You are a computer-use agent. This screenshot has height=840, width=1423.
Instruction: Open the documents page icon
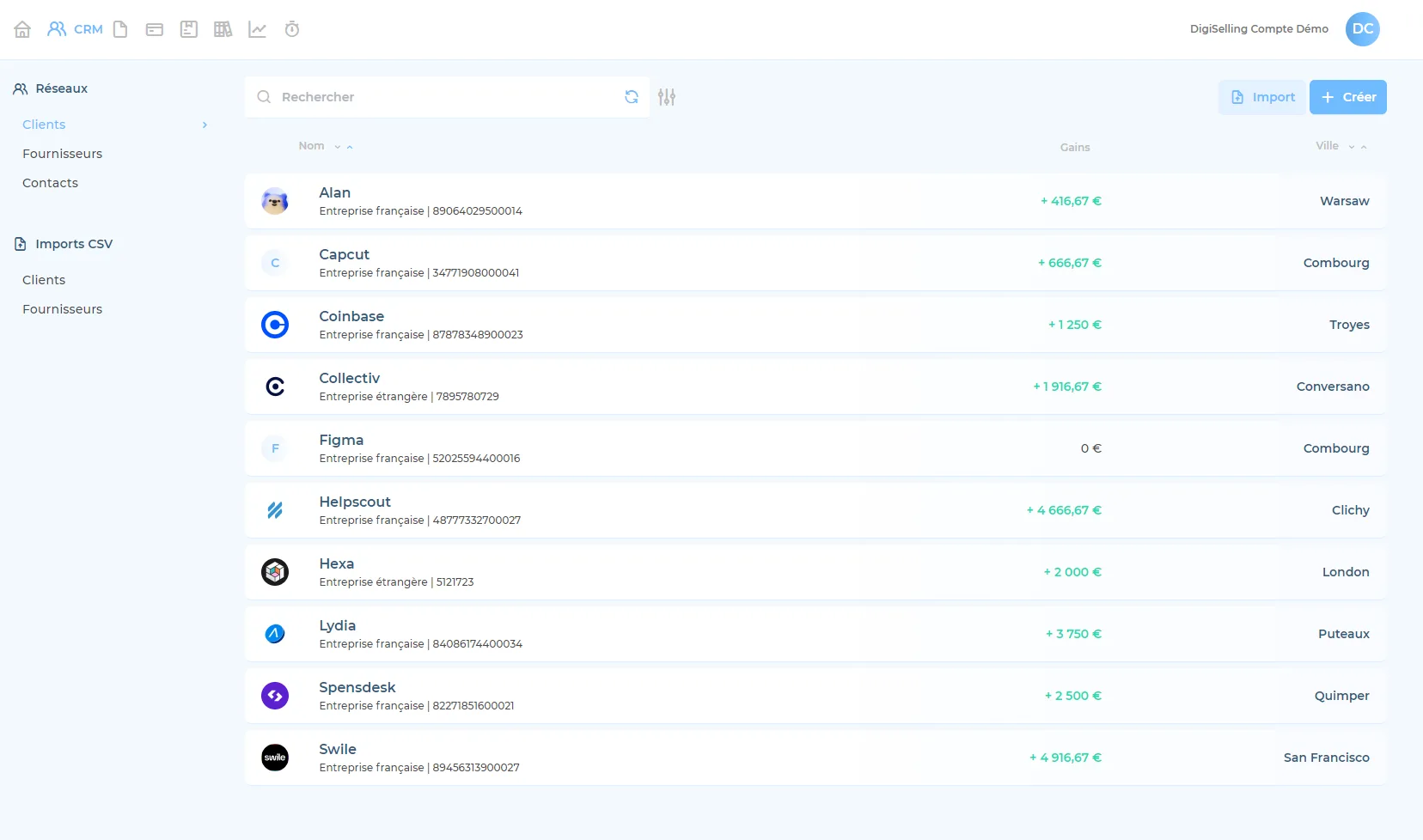point(120,29)
